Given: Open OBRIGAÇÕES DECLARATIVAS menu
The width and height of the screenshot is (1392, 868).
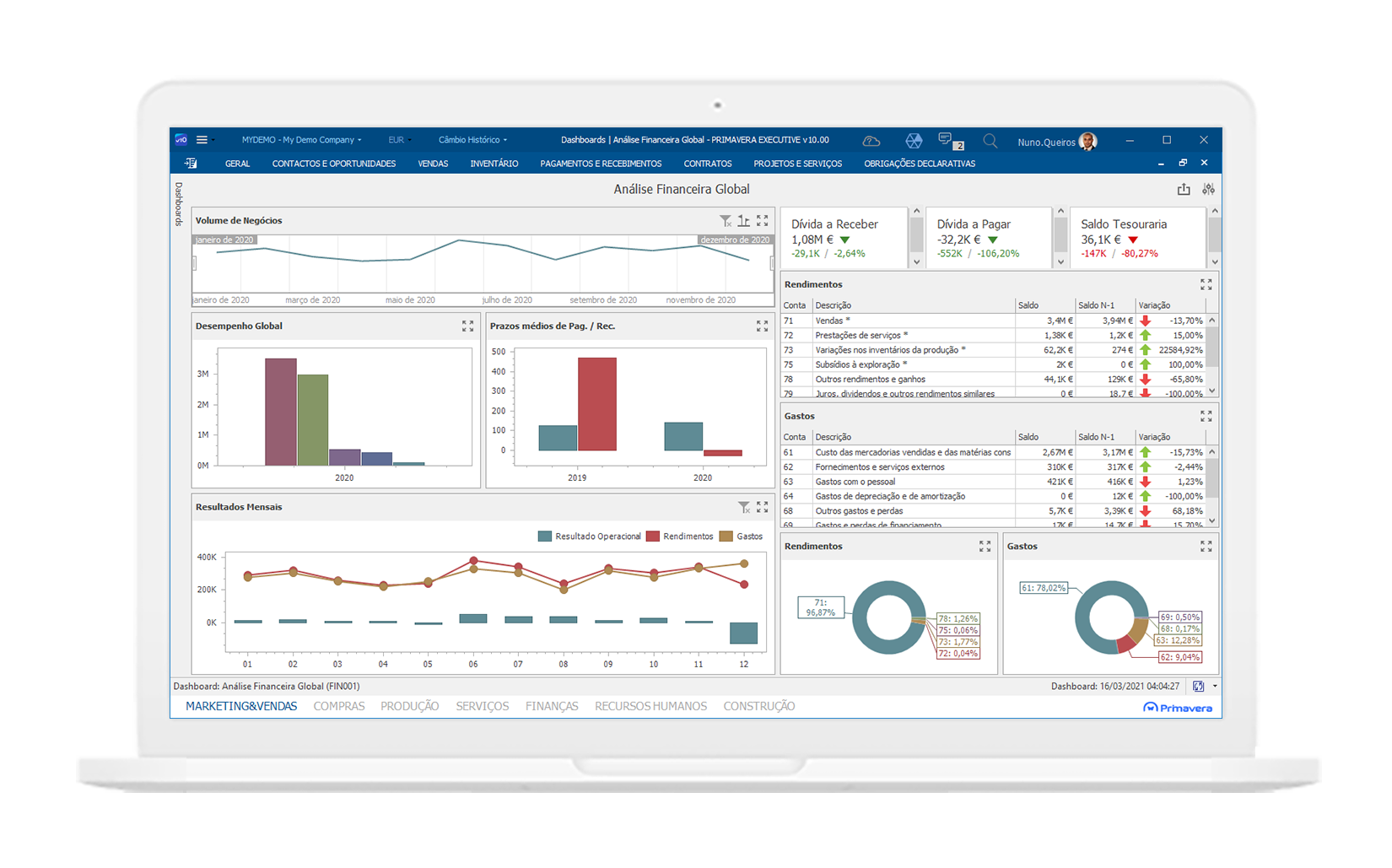Looking at the screenshot, I should pos(920,164).
